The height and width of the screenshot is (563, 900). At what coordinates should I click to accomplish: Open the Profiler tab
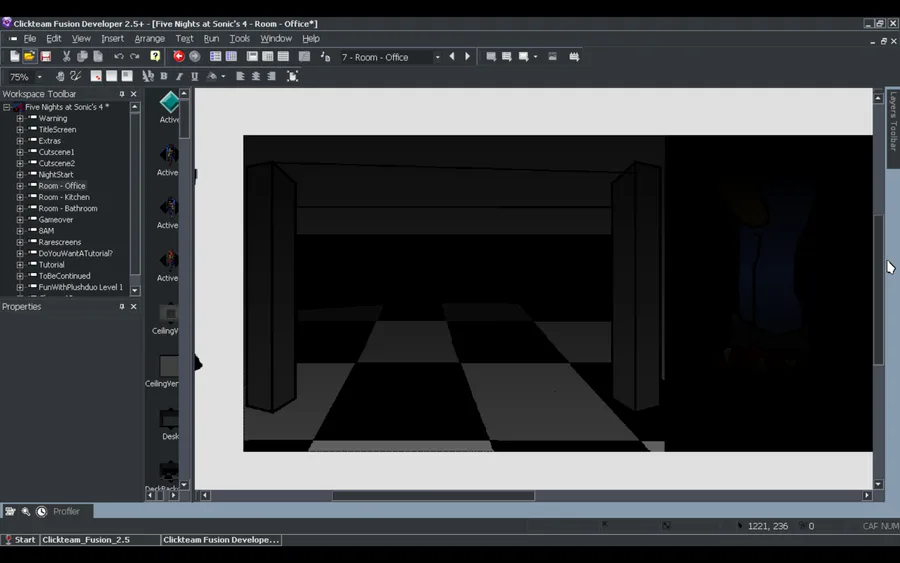(66, 511)
